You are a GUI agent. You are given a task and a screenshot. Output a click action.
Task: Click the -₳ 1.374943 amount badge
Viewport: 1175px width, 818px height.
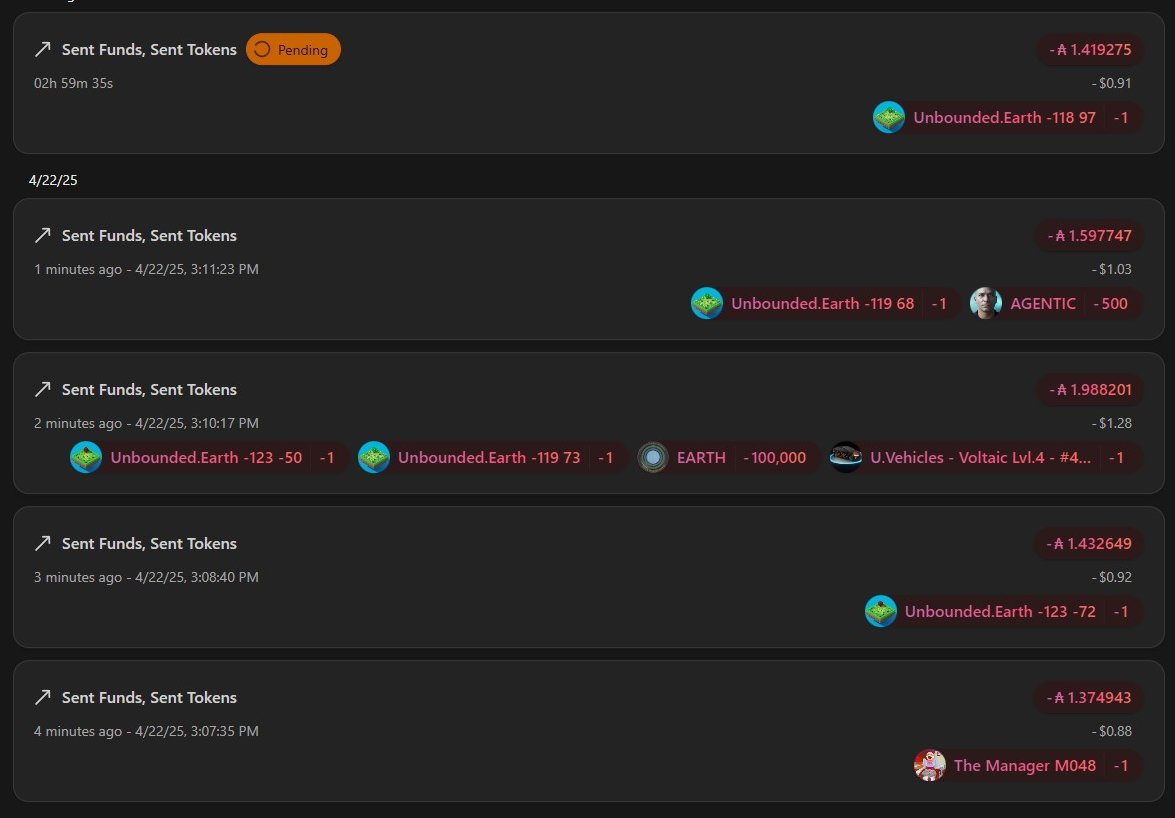pyautogui.click(x=1089, y=697)
